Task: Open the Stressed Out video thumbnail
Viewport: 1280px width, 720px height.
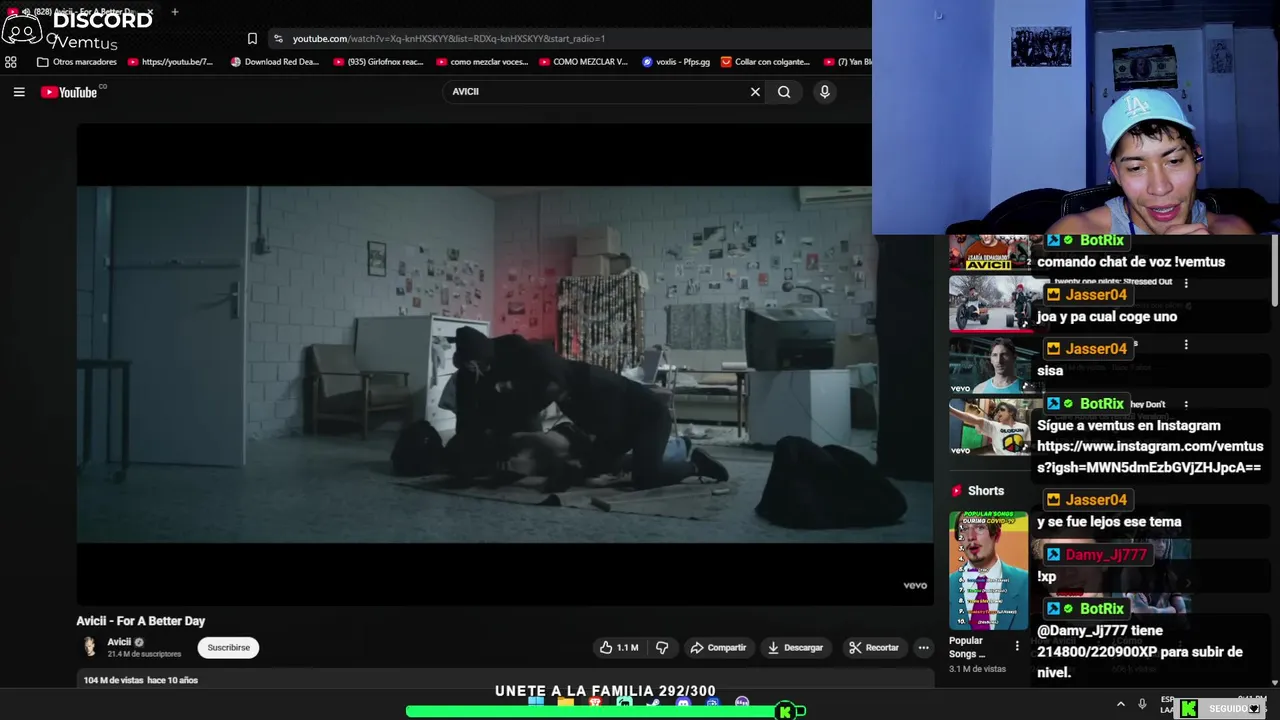Action: 989,304
